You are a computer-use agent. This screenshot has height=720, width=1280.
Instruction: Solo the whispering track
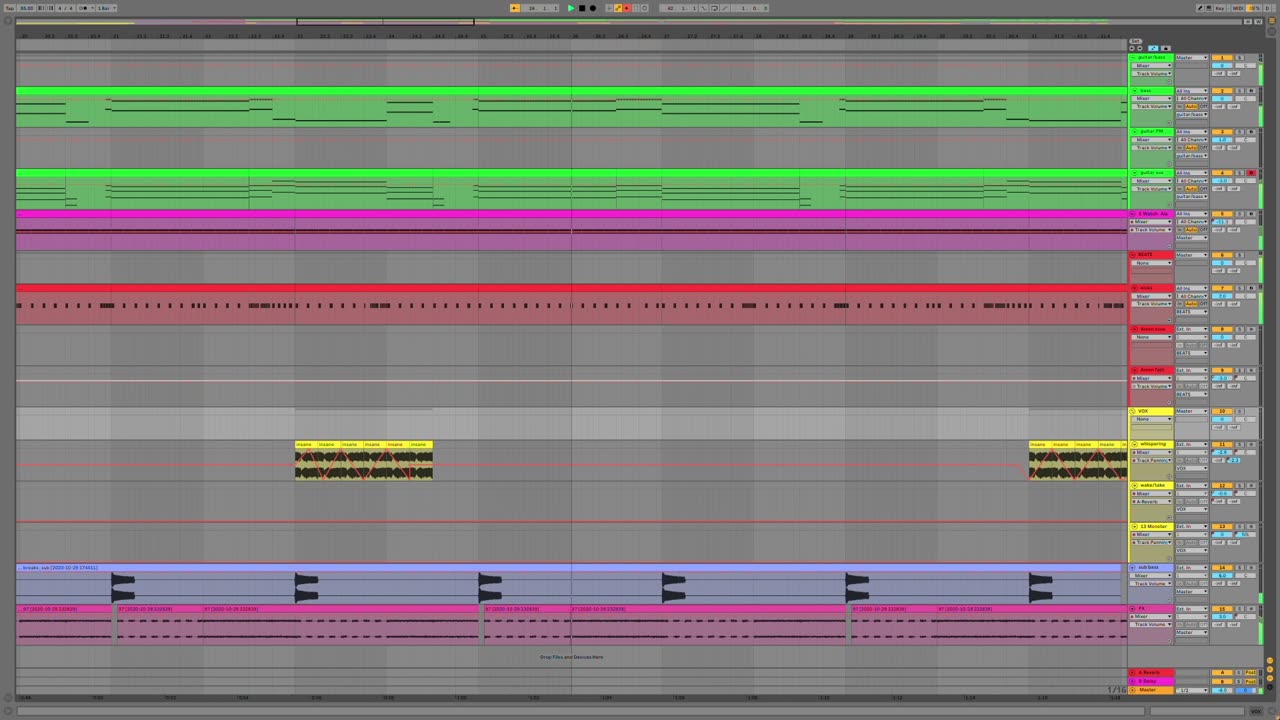[x=1240, y=444]
